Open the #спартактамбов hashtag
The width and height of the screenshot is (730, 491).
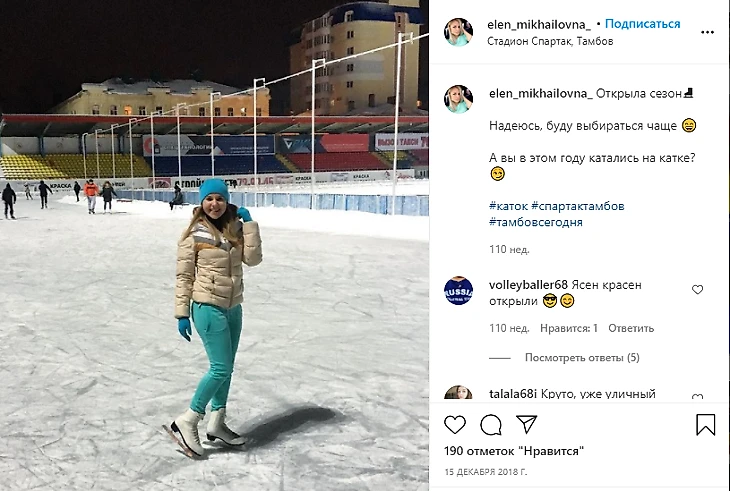tap(577, 206)
